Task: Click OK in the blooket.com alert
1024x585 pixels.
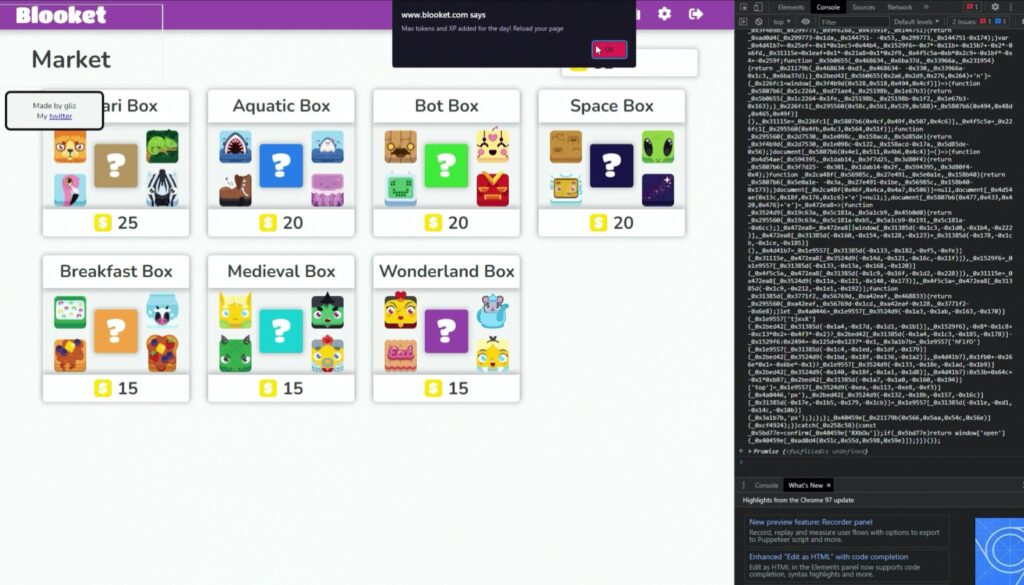Action: (609, 50)
